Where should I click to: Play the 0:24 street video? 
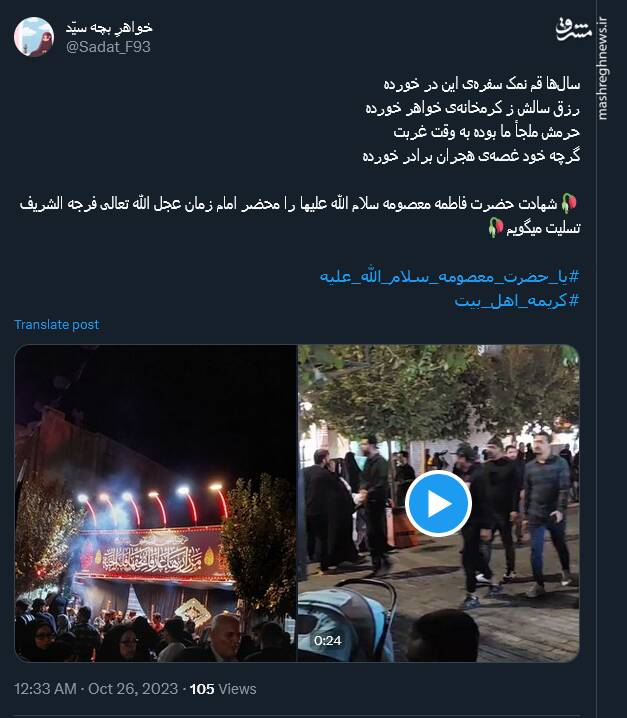pos(438,503)
